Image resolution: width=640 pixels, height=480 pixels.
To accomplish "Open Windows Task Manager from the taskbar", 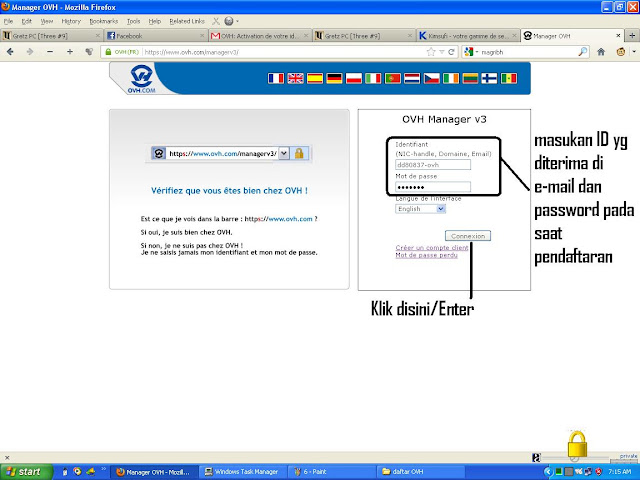I will pos(242,472).
